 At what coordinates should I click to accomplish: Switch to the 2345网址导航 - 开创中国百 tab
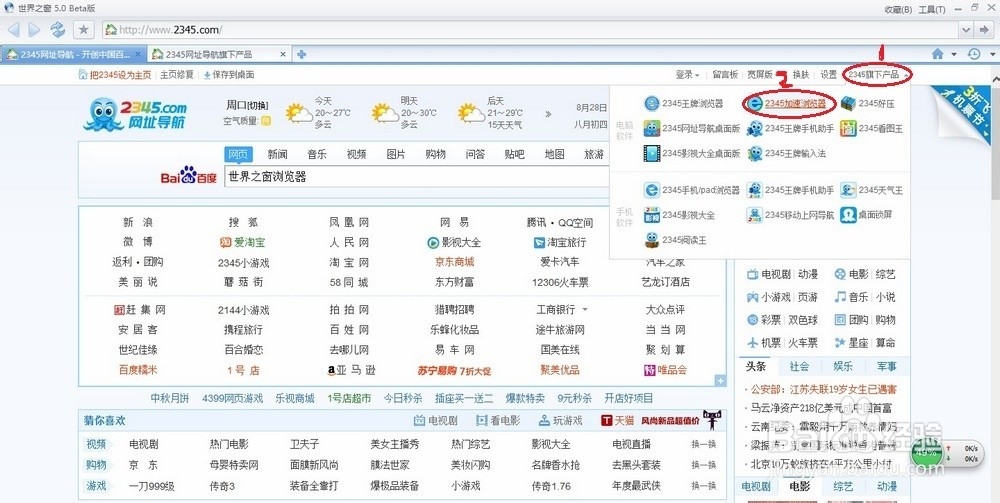(x=73, y=54)
